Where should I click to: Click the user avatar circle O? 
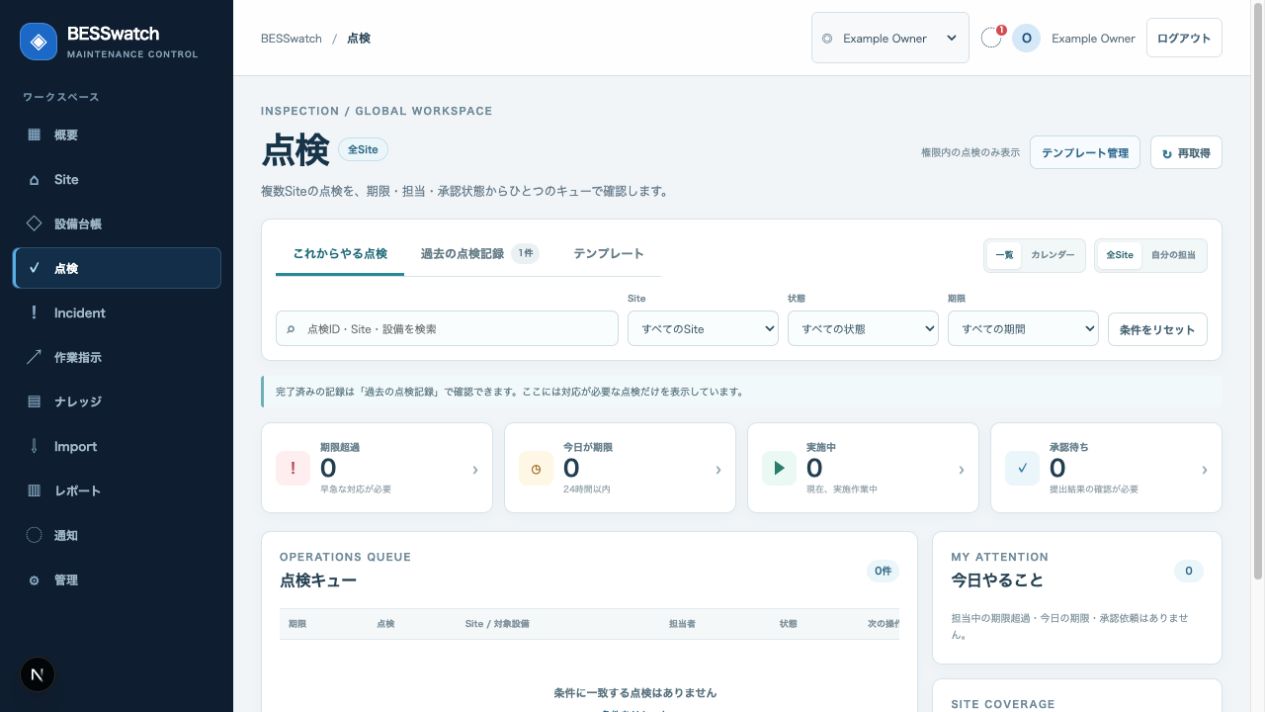[1026, 38]
